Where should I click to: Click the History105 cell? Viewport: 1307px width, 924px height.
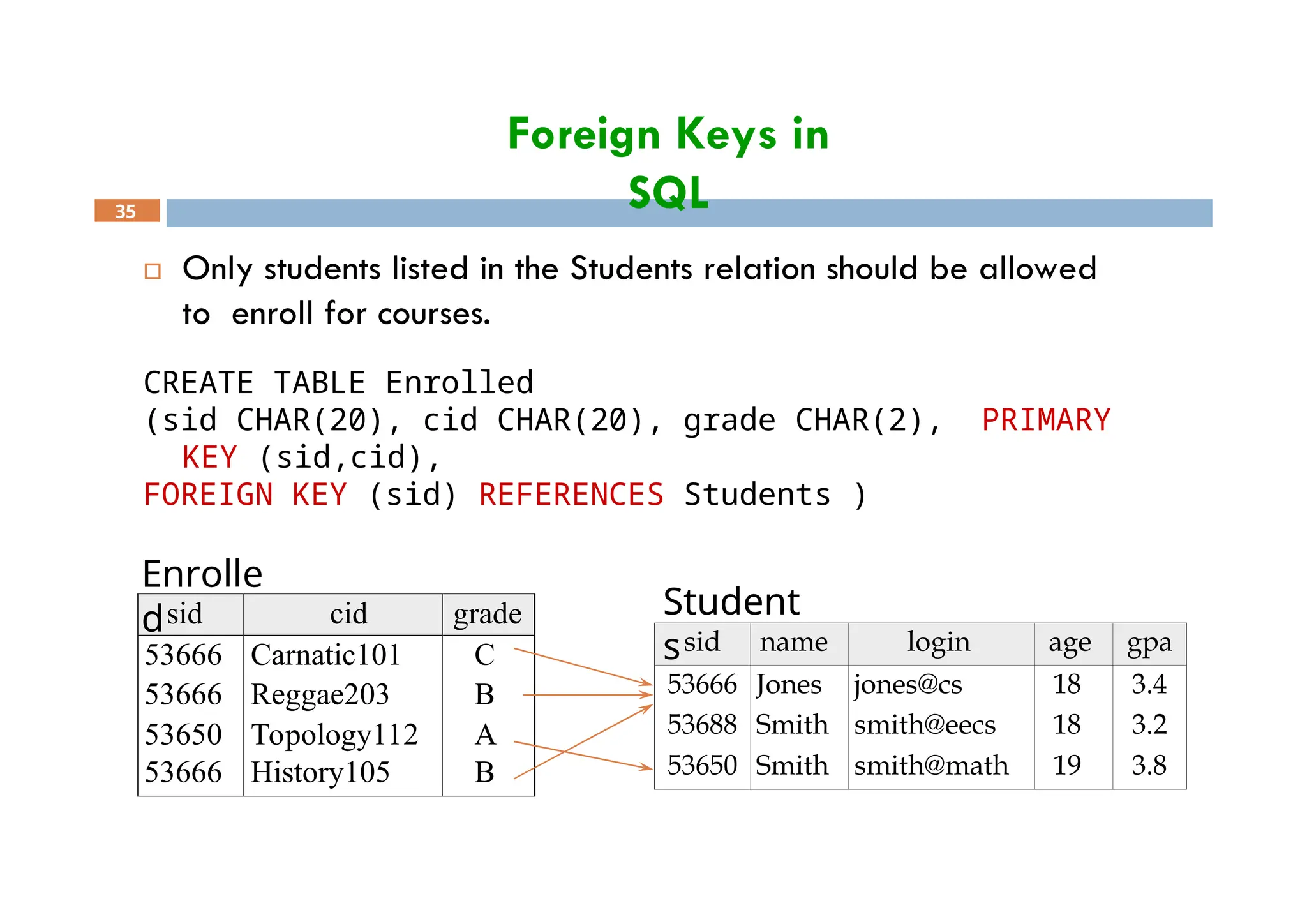pyautogui.click(x=320, y=773)
